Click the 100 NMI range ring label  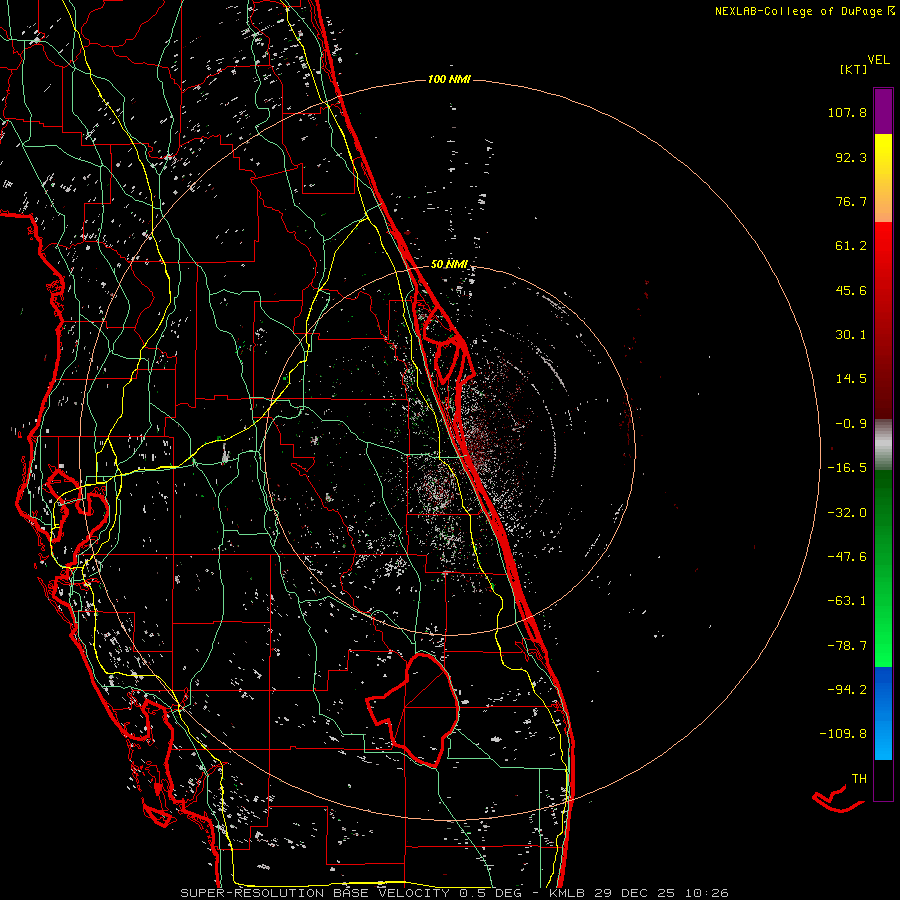(x=449, y=79)
